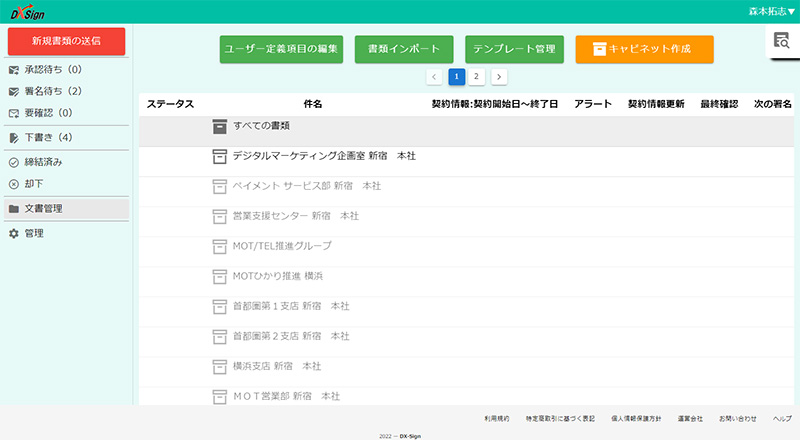
Task: Select MOTひかり推進 横浜 row
Action: [x=466, y=282]
